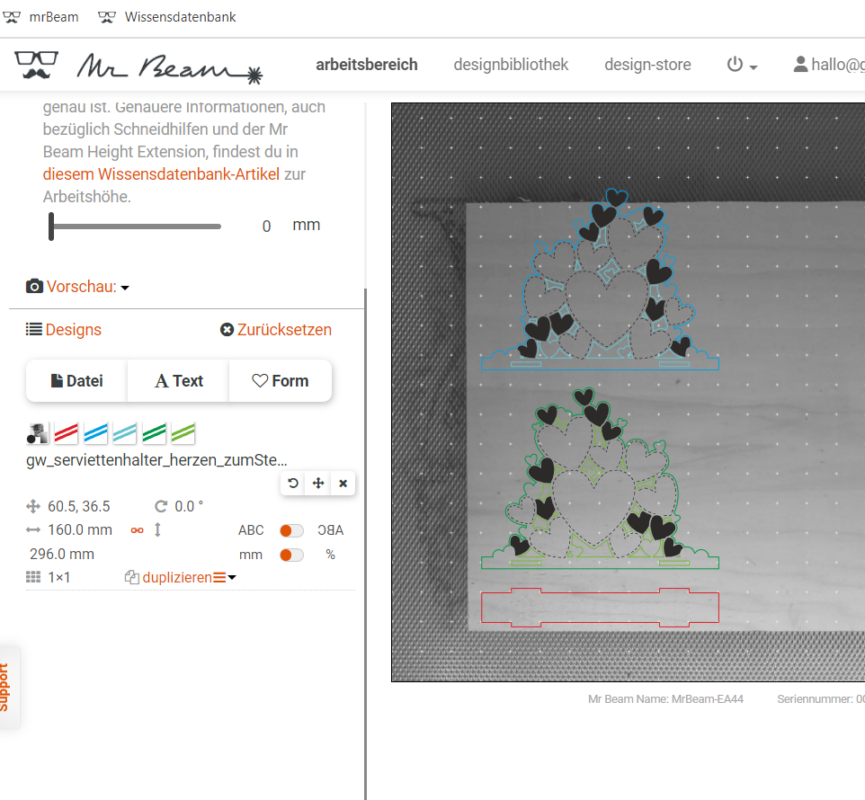Toggle the ABC mirror switch

291,530
